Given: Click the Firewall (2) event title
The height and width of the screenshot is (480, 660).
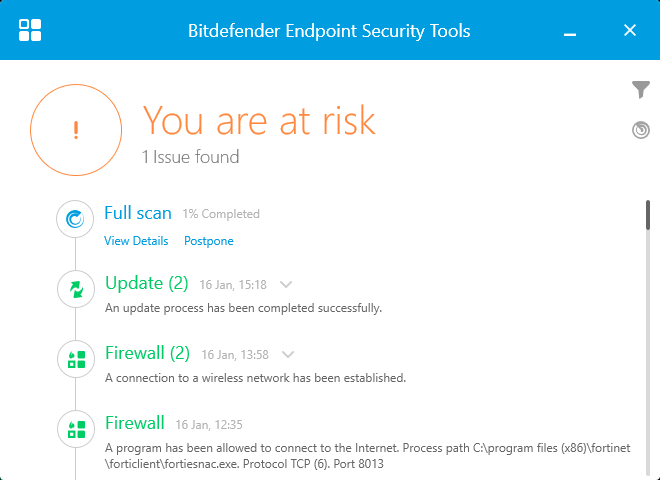Looking at the screenshot, I should click(x=147, y=353).
